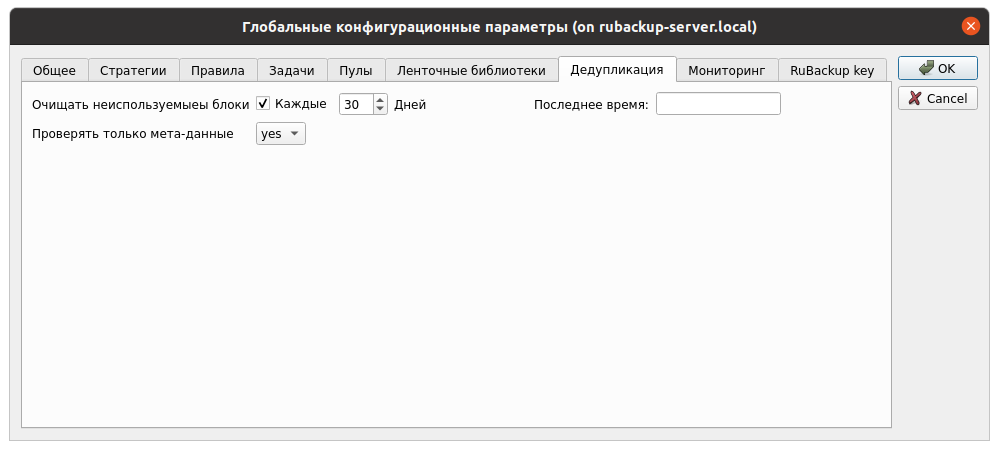Select the Дедупликация tab
Viewport: 999px width, 450px height.
tap(617, 69)
